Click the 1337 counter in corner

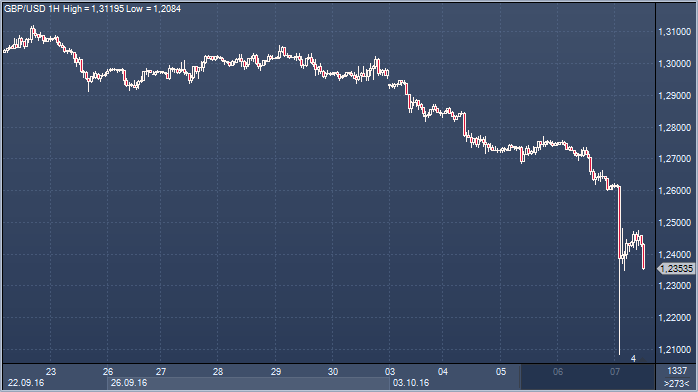(x=677, y=371)
